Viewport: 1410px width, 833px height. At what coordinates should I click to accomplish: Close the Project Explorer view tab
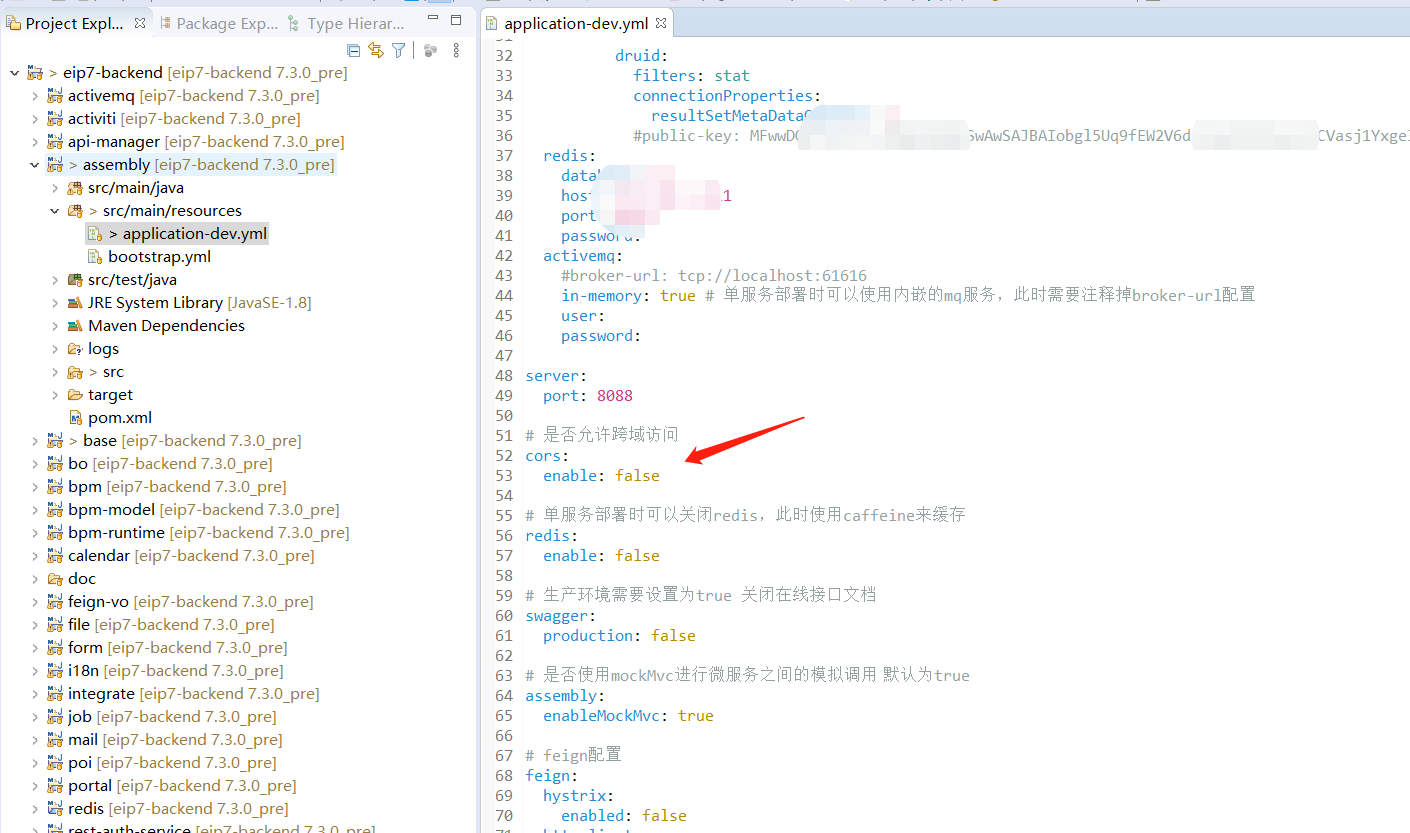140,23
